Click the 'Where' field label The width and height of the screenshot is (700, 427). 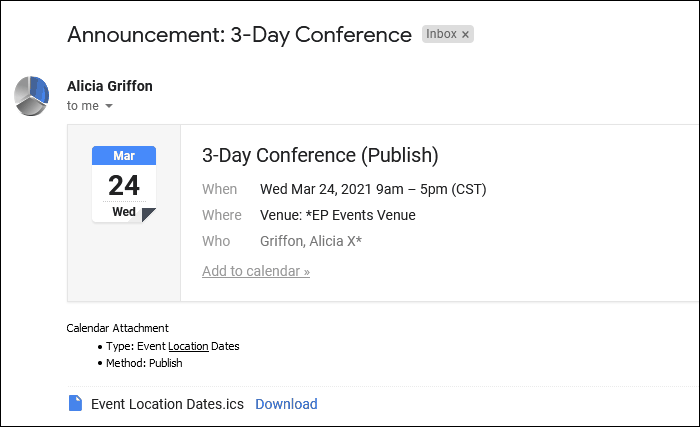(x=221, y=215)
